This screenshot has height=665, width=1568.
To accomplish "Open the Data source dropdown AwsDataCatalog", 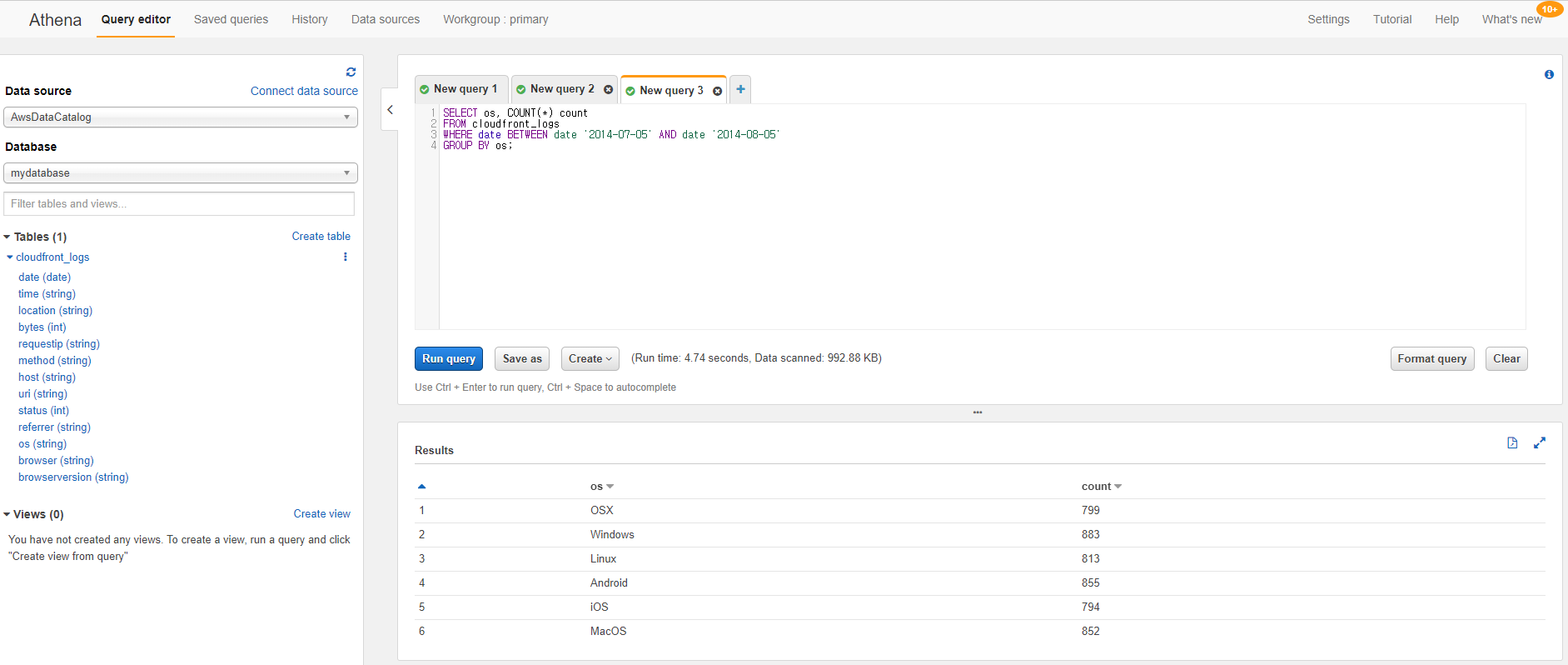I will [181, 117].
